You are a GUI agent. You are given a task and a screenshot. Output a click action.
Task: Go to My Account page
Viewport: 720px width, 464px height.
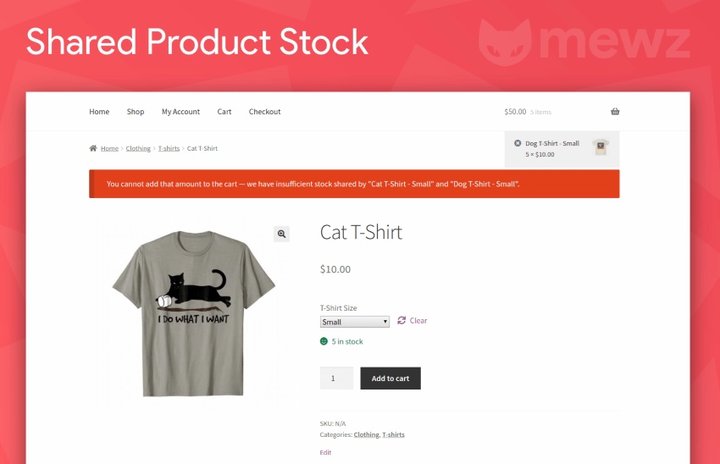pos(180,112)
